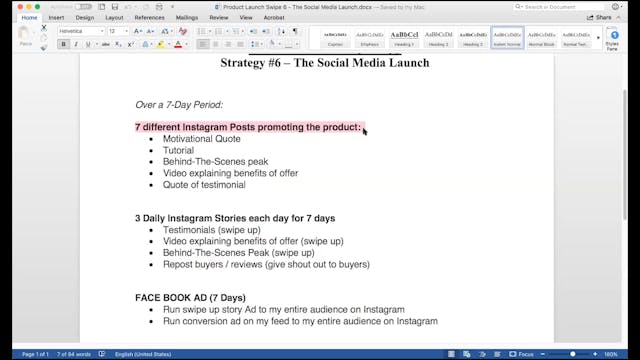
Task: Open the Acrobat ribbon tab
Action: pyautogui.click(x=273, y=18)
